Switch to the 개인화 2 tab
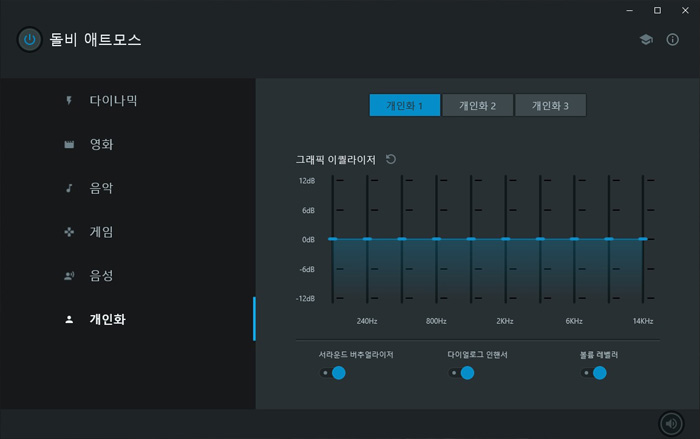700x439 pixels. click(x=477, y=105)
